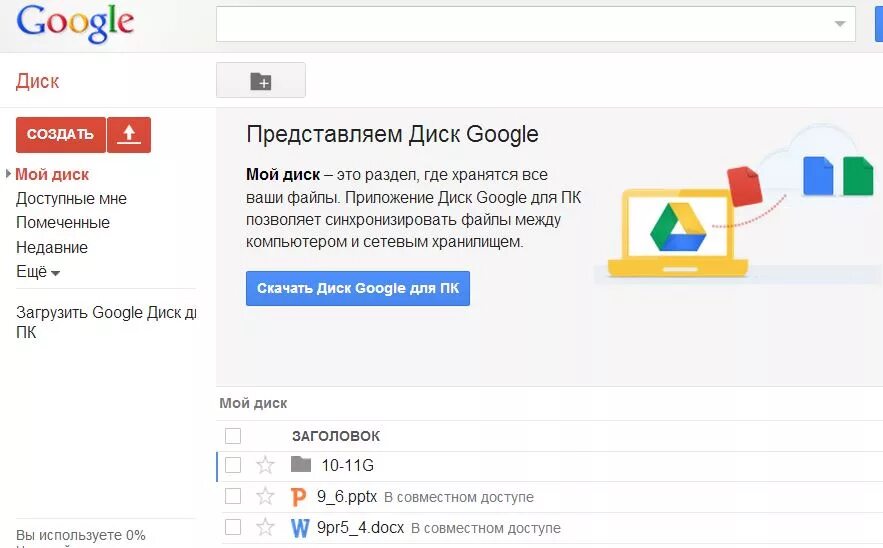Expand the Мой диск tree arrow

[8, 174]
